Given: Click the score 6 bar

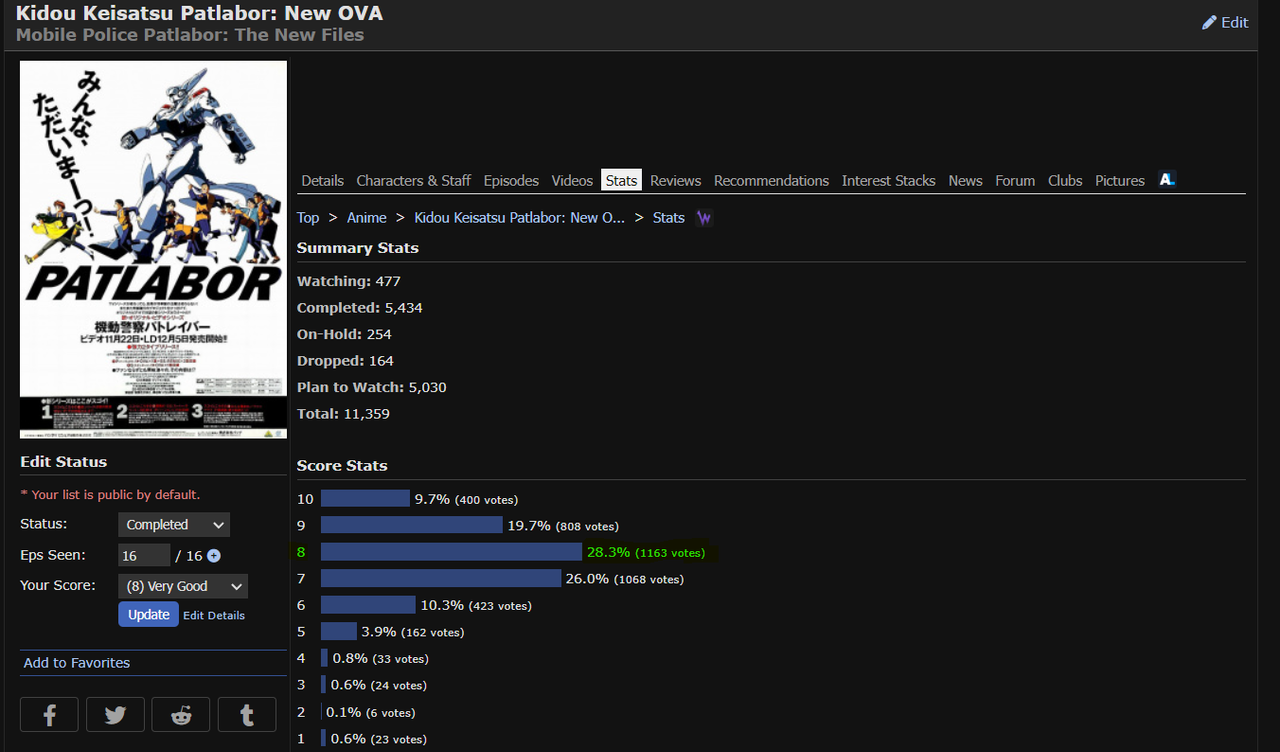Looking at the screenshot, I should pos(368,605).
